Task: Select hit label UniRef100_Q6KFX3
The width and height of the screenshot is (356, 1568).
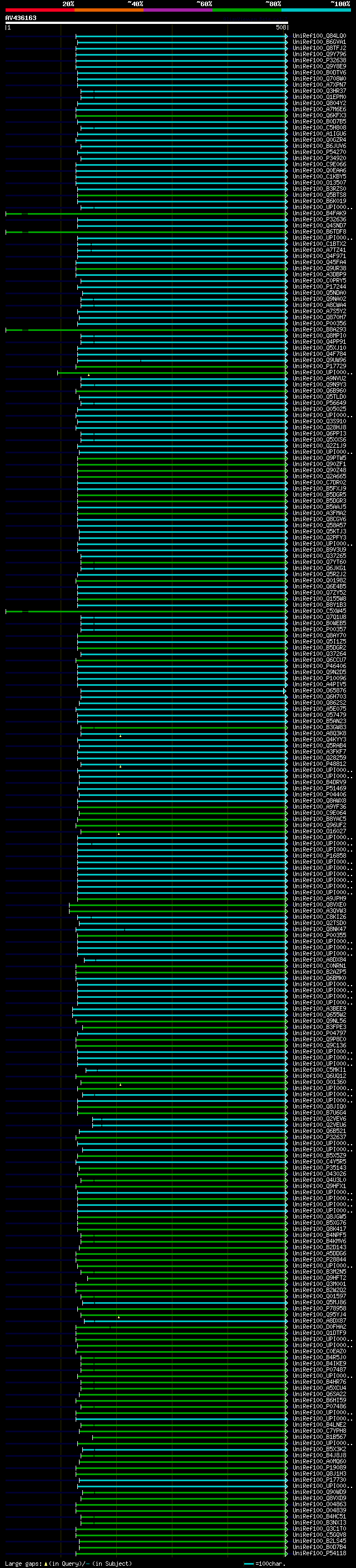Action: click(x=319, y=116)
